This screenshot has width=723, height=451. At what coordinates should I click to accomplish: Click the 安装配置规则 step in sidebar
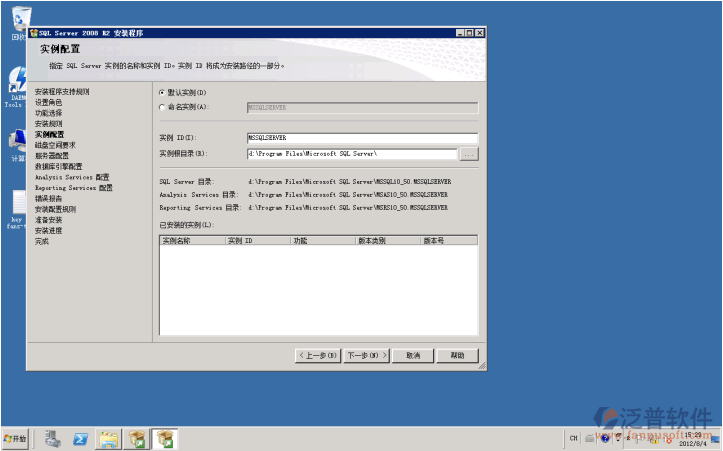(x=55, y=209)
